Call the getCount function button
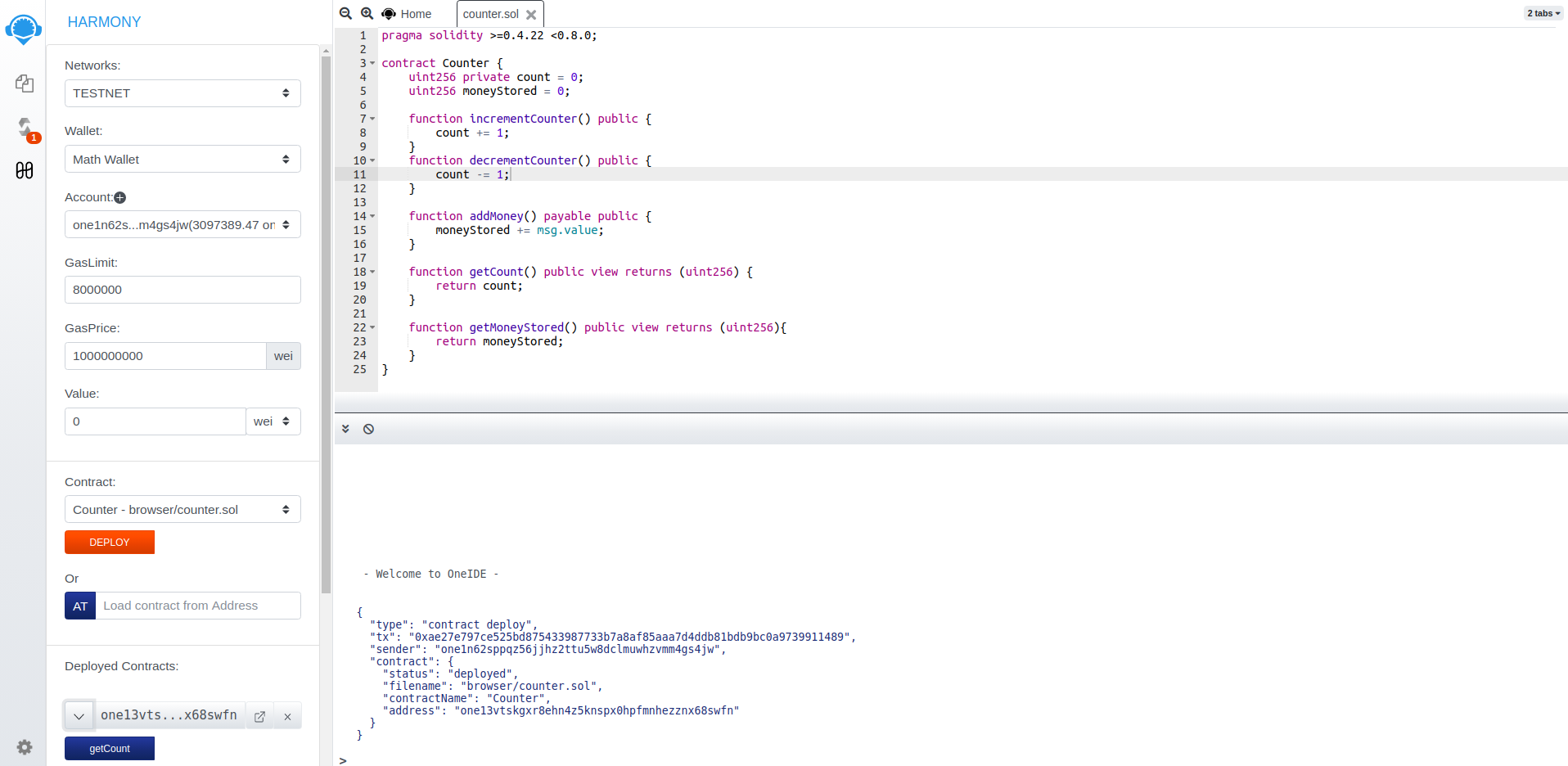The image size is (1568, 766). [x=110, y=748]
